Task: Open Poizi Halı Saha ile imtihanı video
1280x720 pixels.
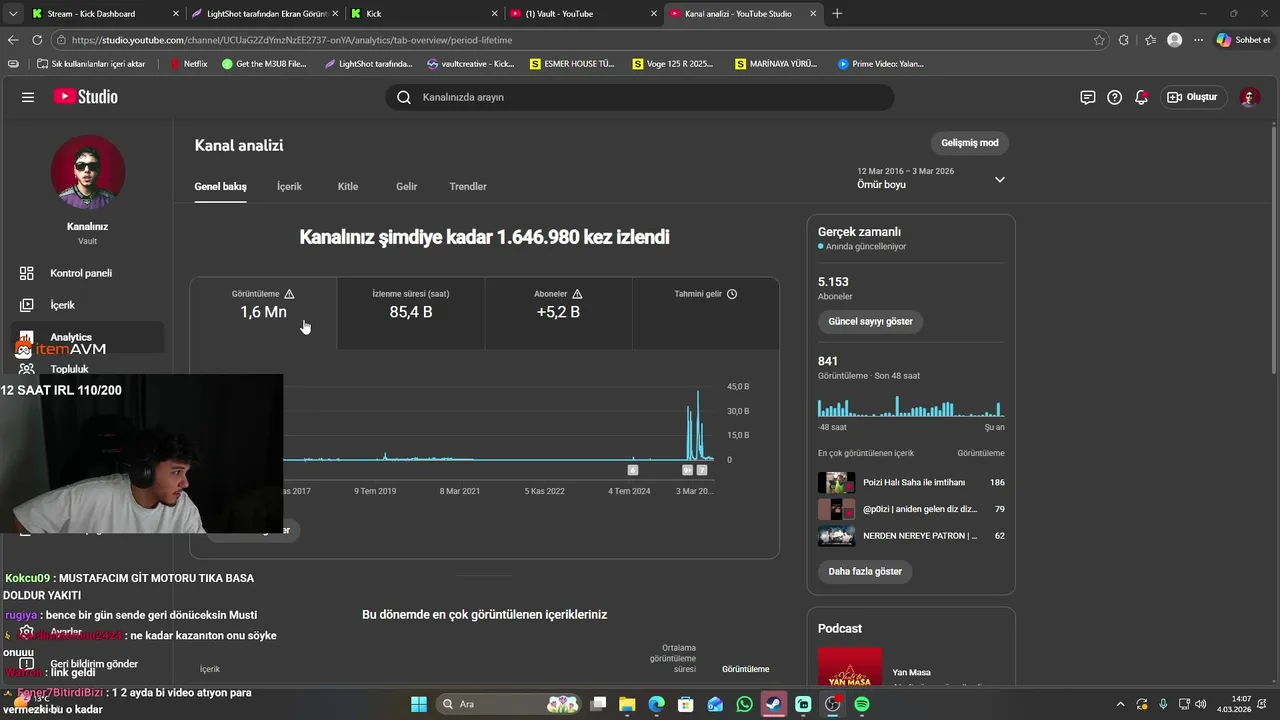Action: tap(911, 482)
